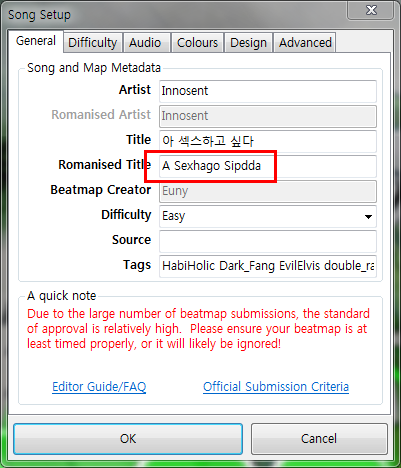Click the Tags input field
Screen dimensions: 401x468
coord(268,266)
